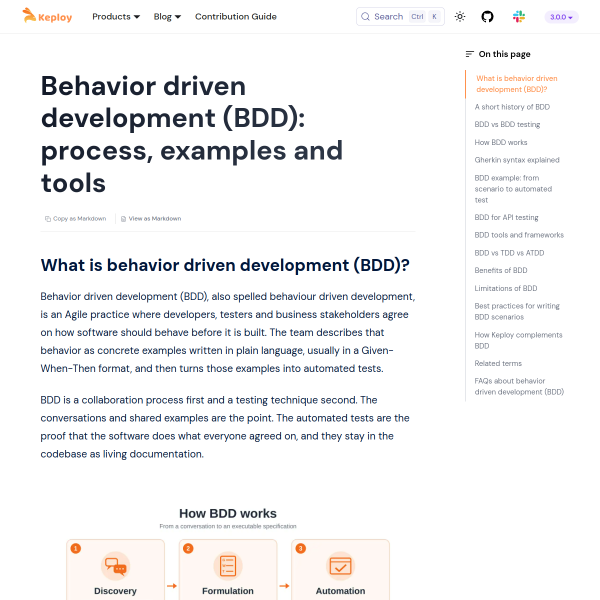Image resolution: width=600 pixels, height=600 pixels.
Task: Click the Formulation checklist icon
Action: coord(228,566)
